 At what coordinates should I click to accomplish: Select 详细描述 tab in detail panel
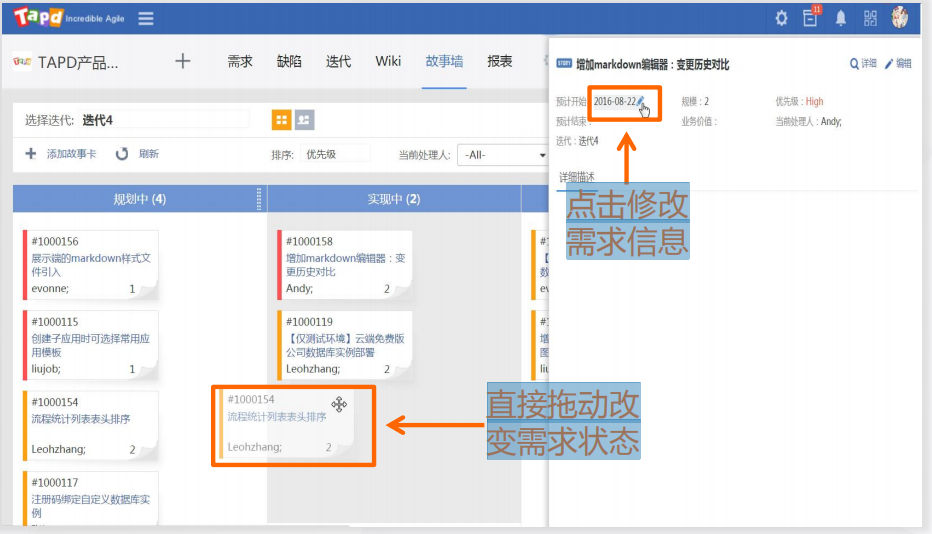tap(577, 177)
